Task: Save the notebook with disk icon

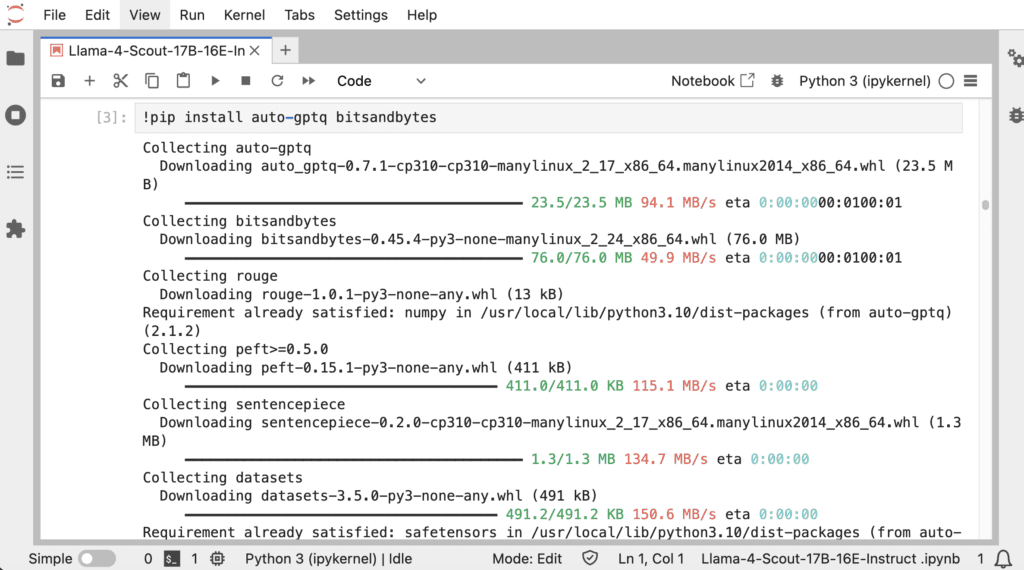Action: point(58,81)
